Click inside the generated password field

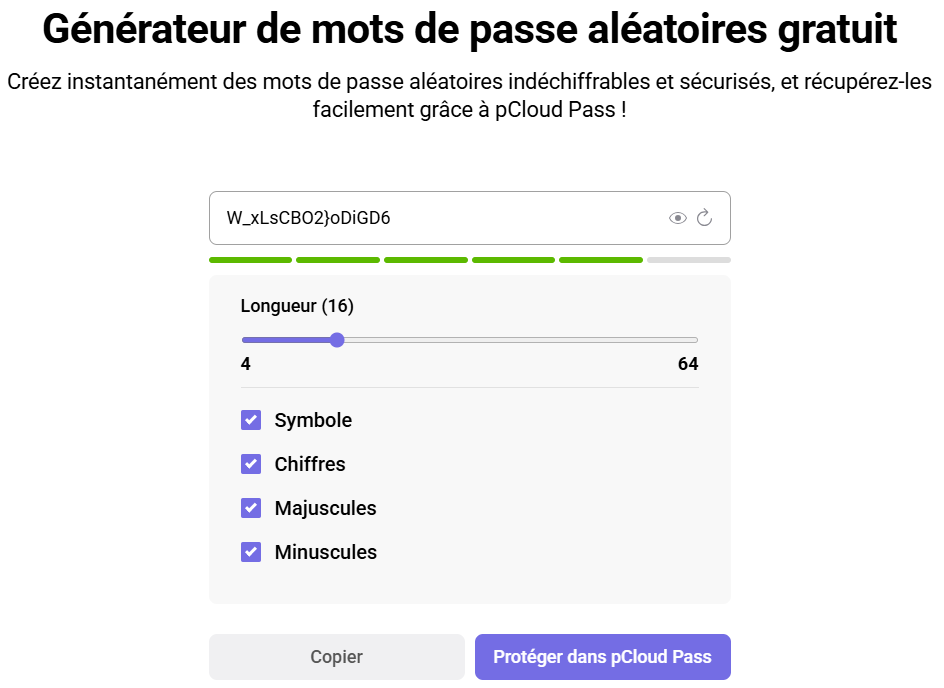tap(430, 218)
